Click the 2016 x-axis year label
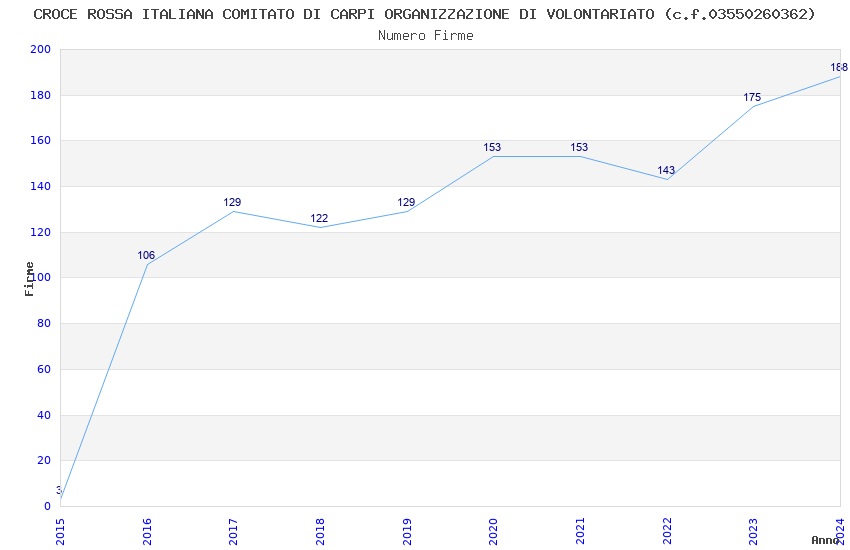The image size is (850, 550). [147, 532]
